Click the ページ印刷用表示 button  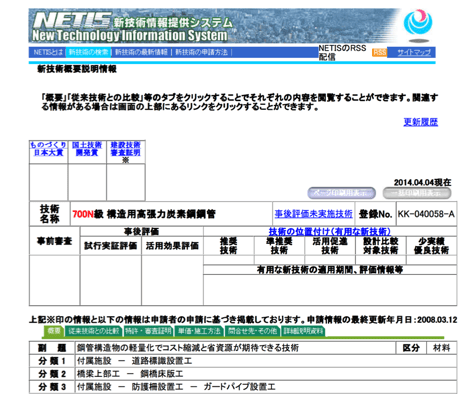[x=341, y=193]
